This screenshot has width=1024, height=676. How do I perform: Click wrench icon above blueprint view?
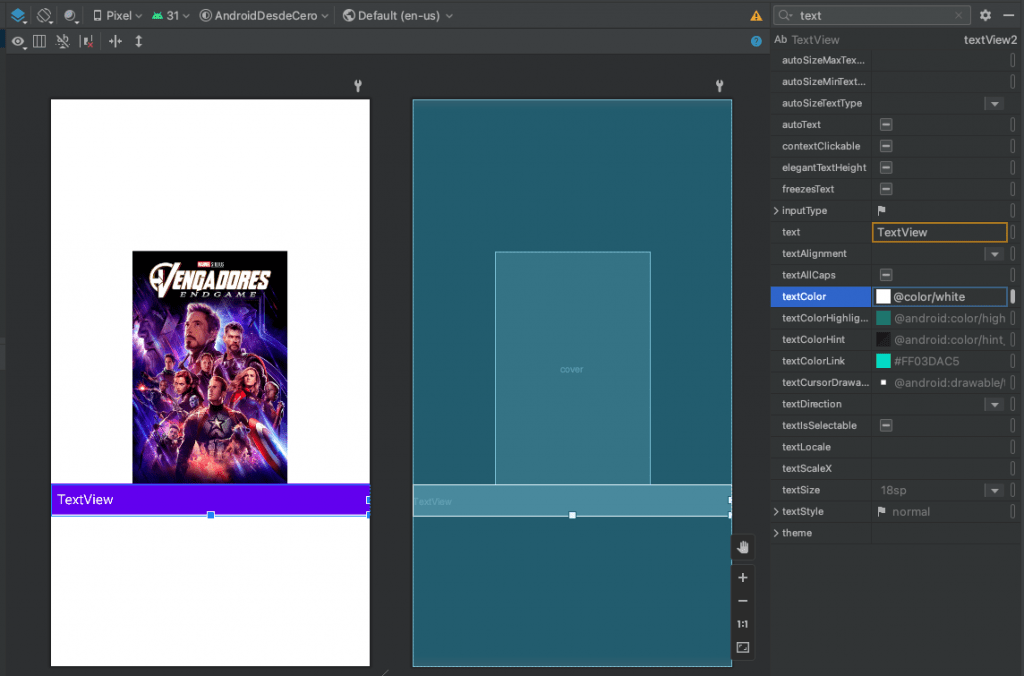(719, 86)
